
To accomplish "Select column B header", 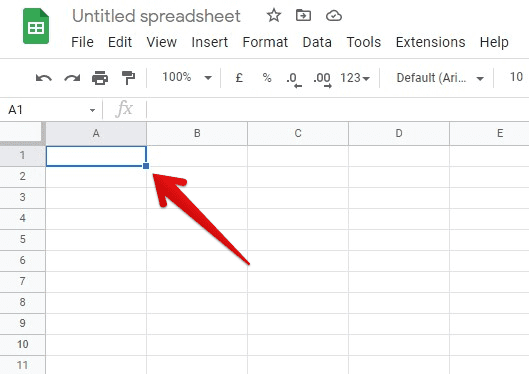I will click(x=197, y=134).
